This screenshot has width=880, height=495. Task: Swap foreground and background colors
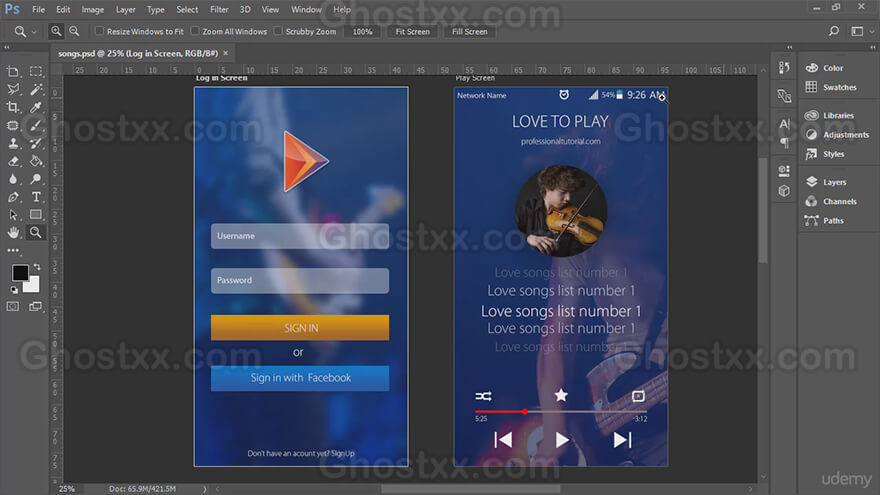click(37, 267)
